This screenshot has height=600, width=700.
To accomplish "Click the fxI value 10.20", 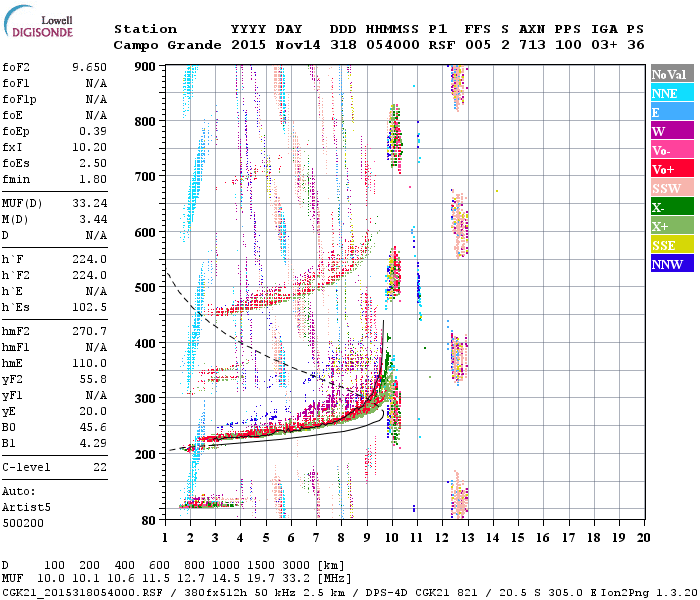I will pos(89,147).
